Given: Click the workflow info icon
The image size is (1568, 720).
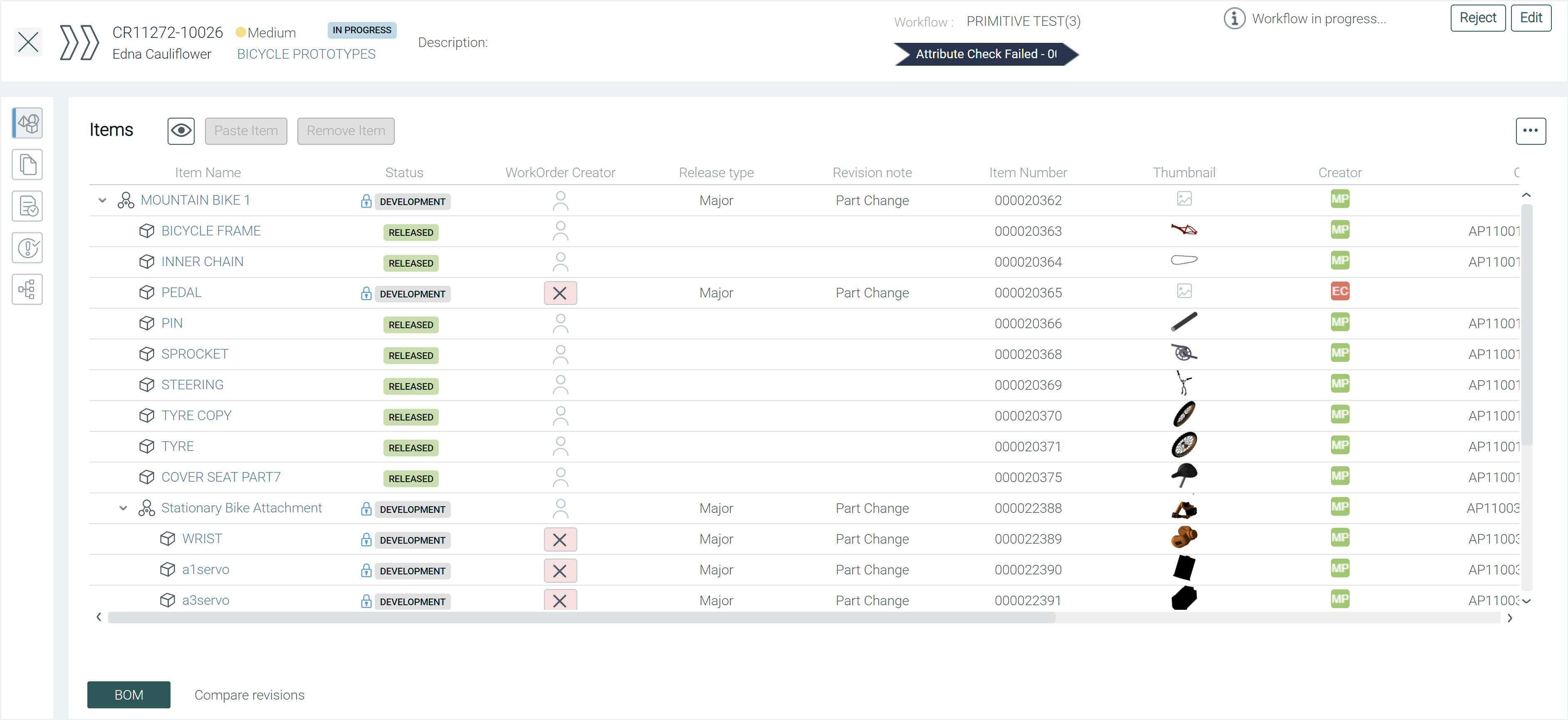Looking at the screenshot, I should [x=1234, y=19].
